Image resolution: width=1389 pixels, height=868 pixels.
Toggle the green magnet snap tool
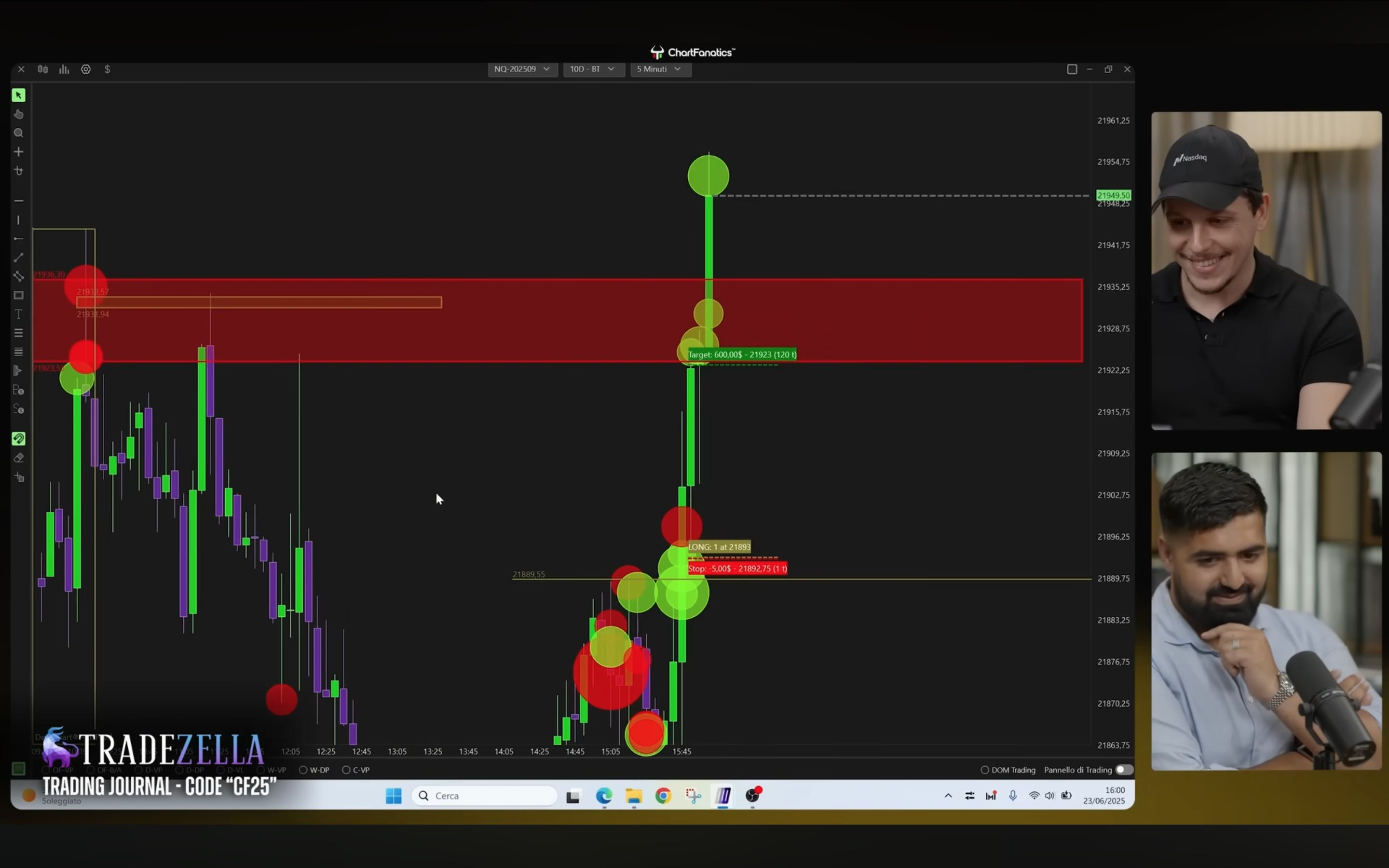pyautogui.click(x=18, y=439)
